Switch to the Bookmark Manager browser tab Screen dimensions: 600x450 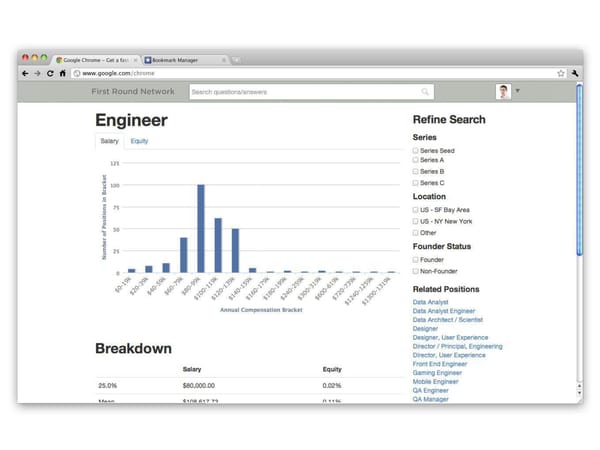click(x=182, y=60)
